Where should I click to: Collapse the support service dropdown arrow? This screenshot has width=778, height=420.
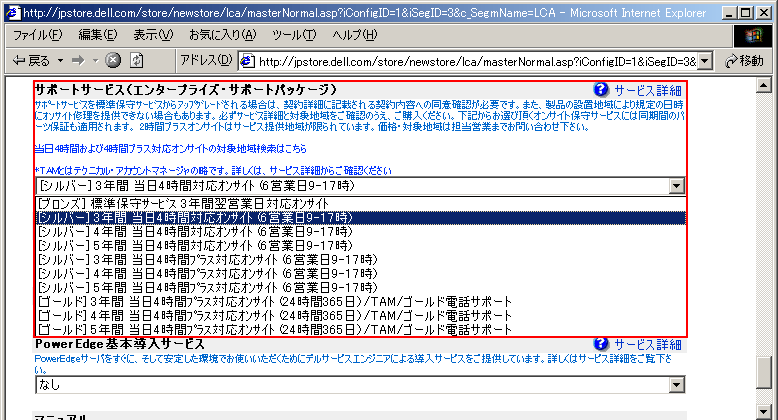tap(676, 186)
